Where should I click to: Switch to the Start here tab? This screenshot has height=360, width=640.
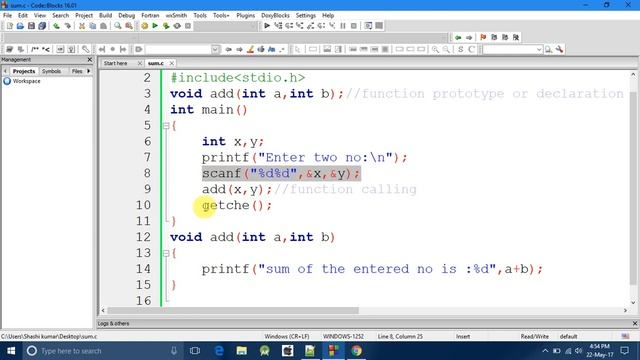[116, 63]
